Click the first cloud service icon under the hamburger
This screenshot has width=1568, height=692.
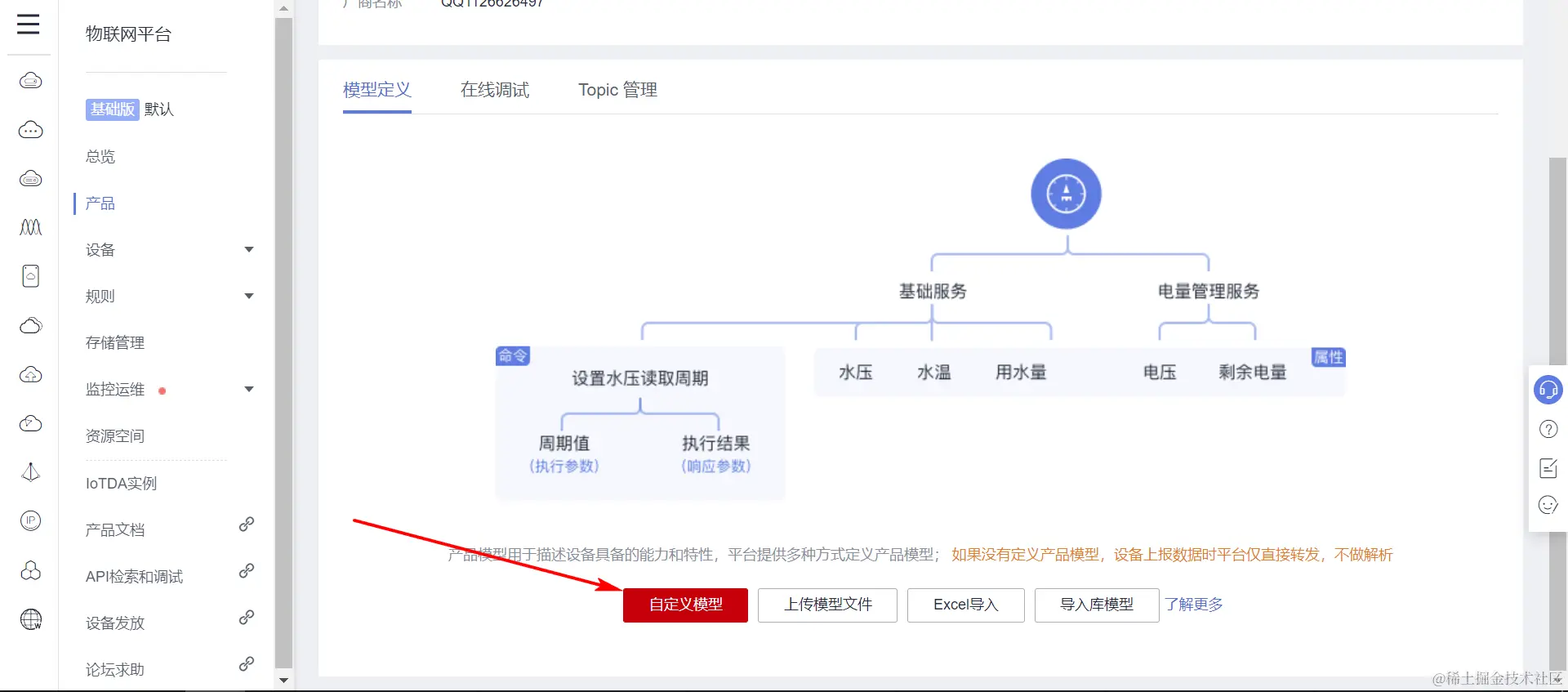(30, 81)
